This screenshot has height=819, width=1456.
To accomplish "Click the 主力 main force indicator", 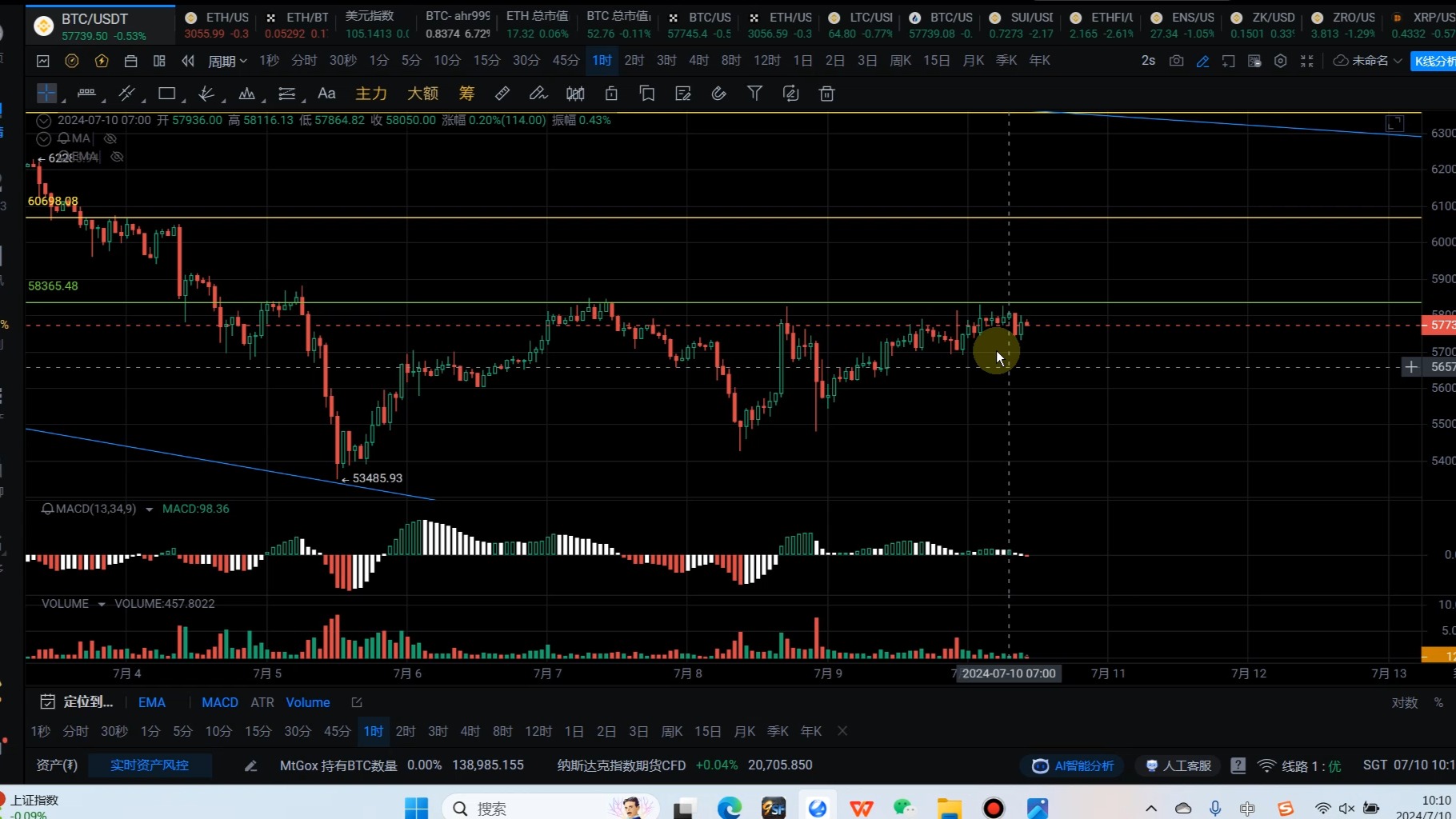I will coord(370,94).
